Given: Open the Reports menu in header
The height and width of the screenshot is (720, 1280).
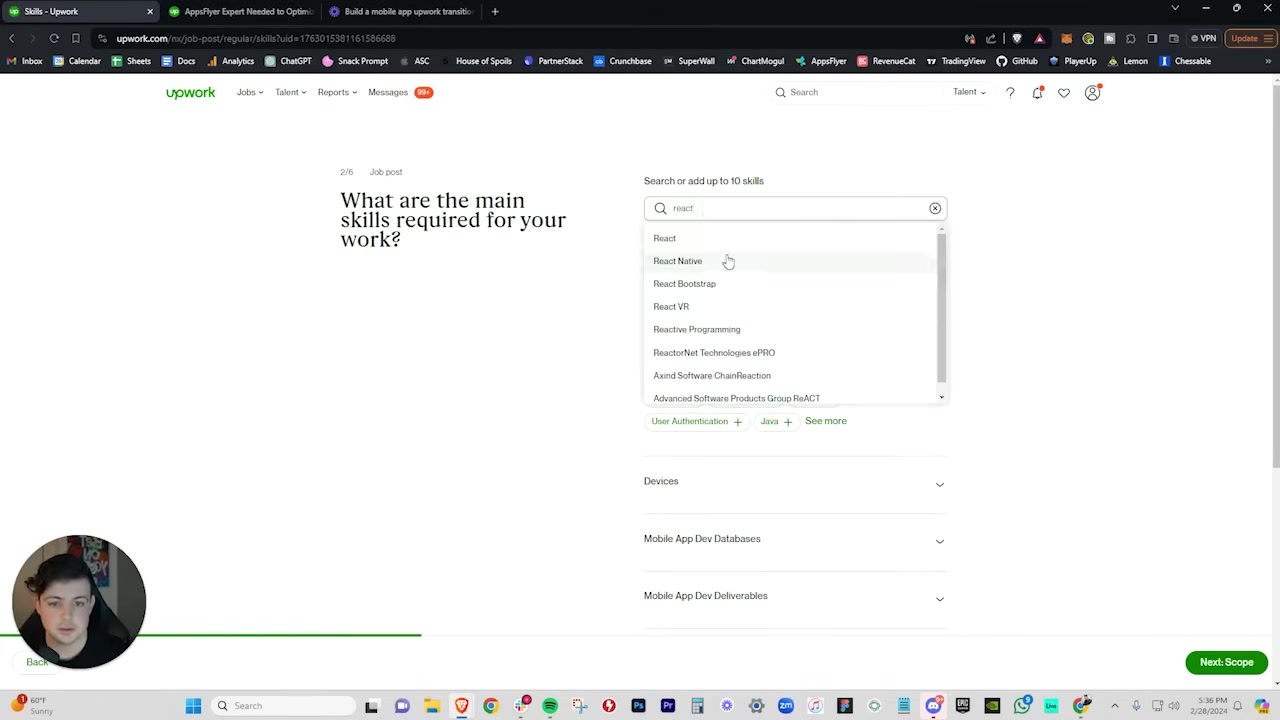Looking at the screenshot, I should click(x=337, y=92).
